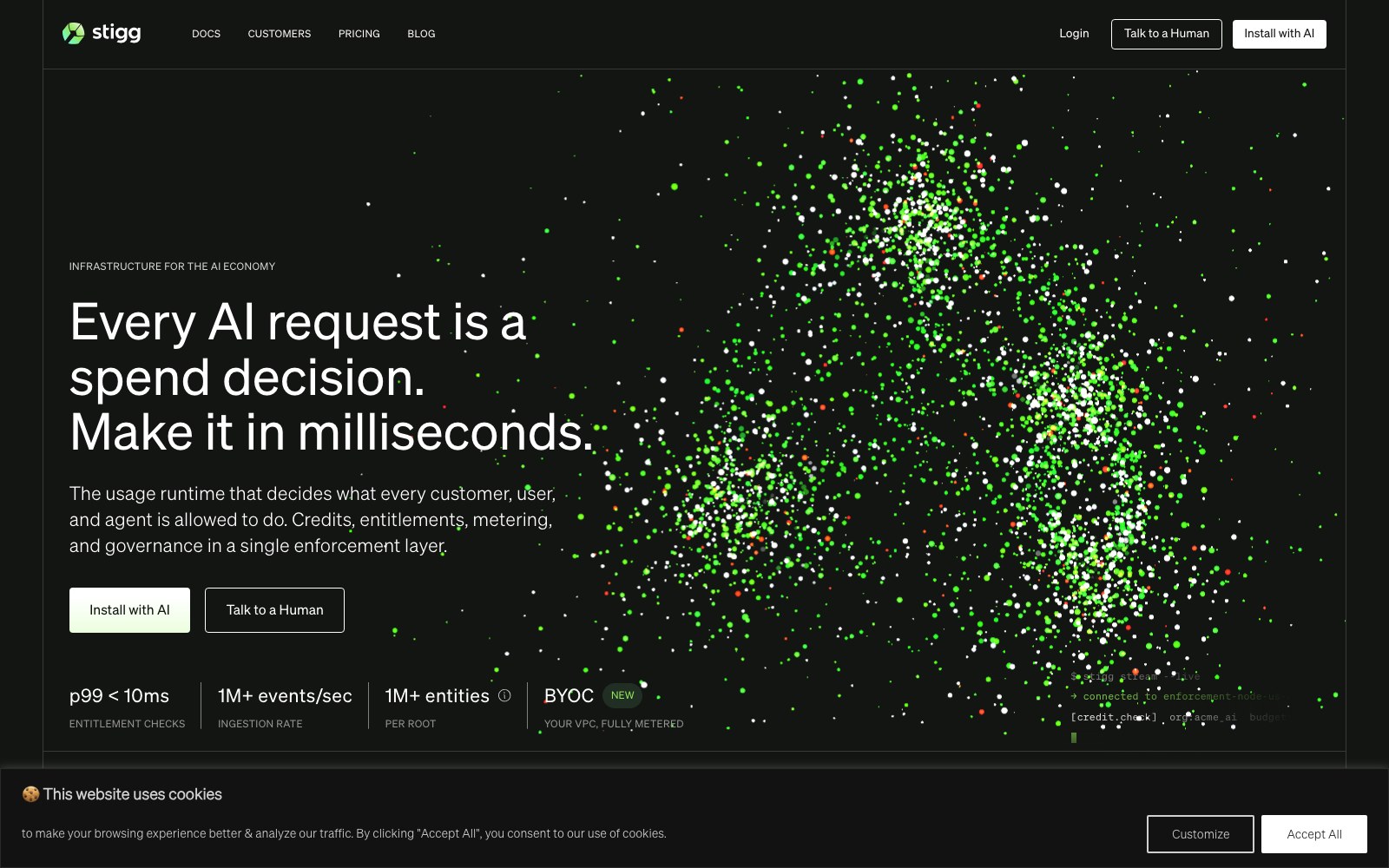The width and height of the screenshot is (1389, 868).
Task: Accept all cookies
Action: pyautogui.click(x=1313, y=834)
